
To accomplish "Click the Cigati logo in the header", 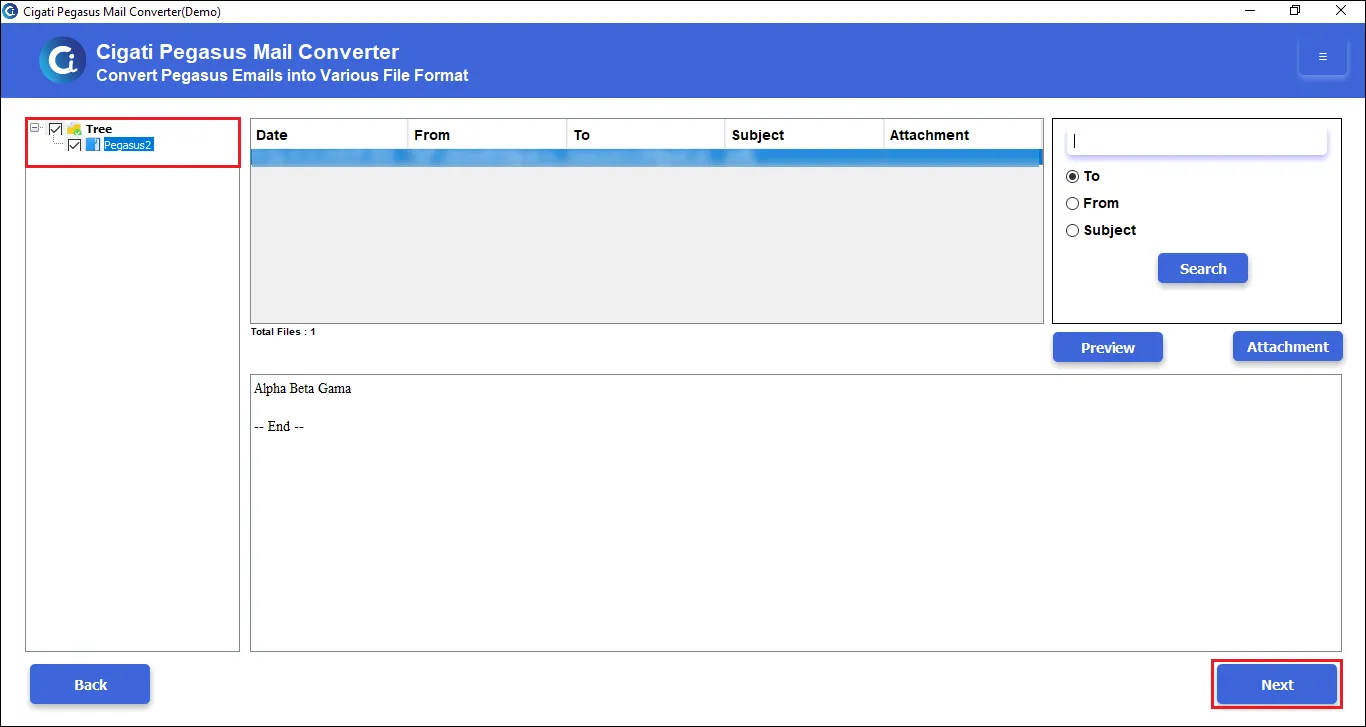I will (x=62, y=60).
